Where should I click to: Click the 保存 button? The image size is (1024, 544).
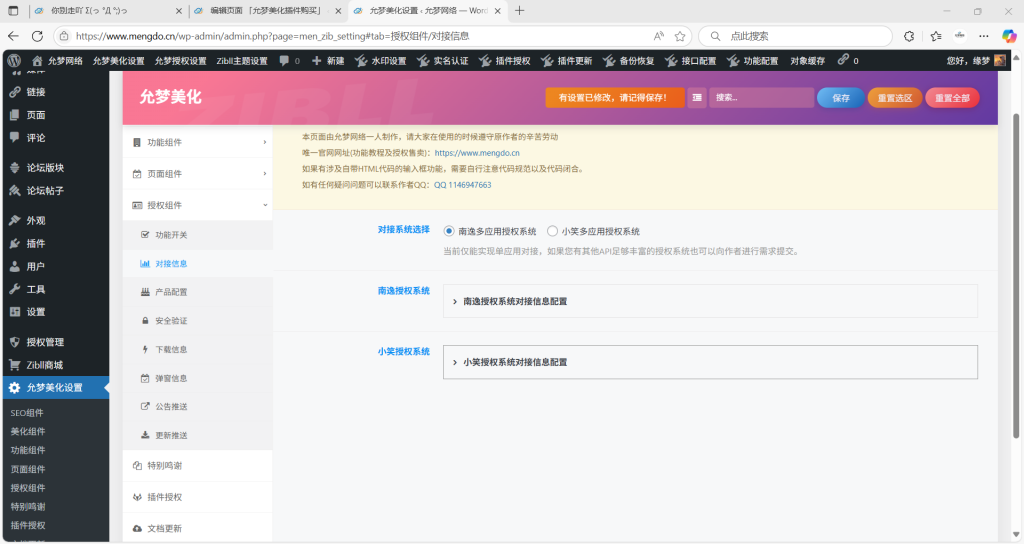coord(840,98)
